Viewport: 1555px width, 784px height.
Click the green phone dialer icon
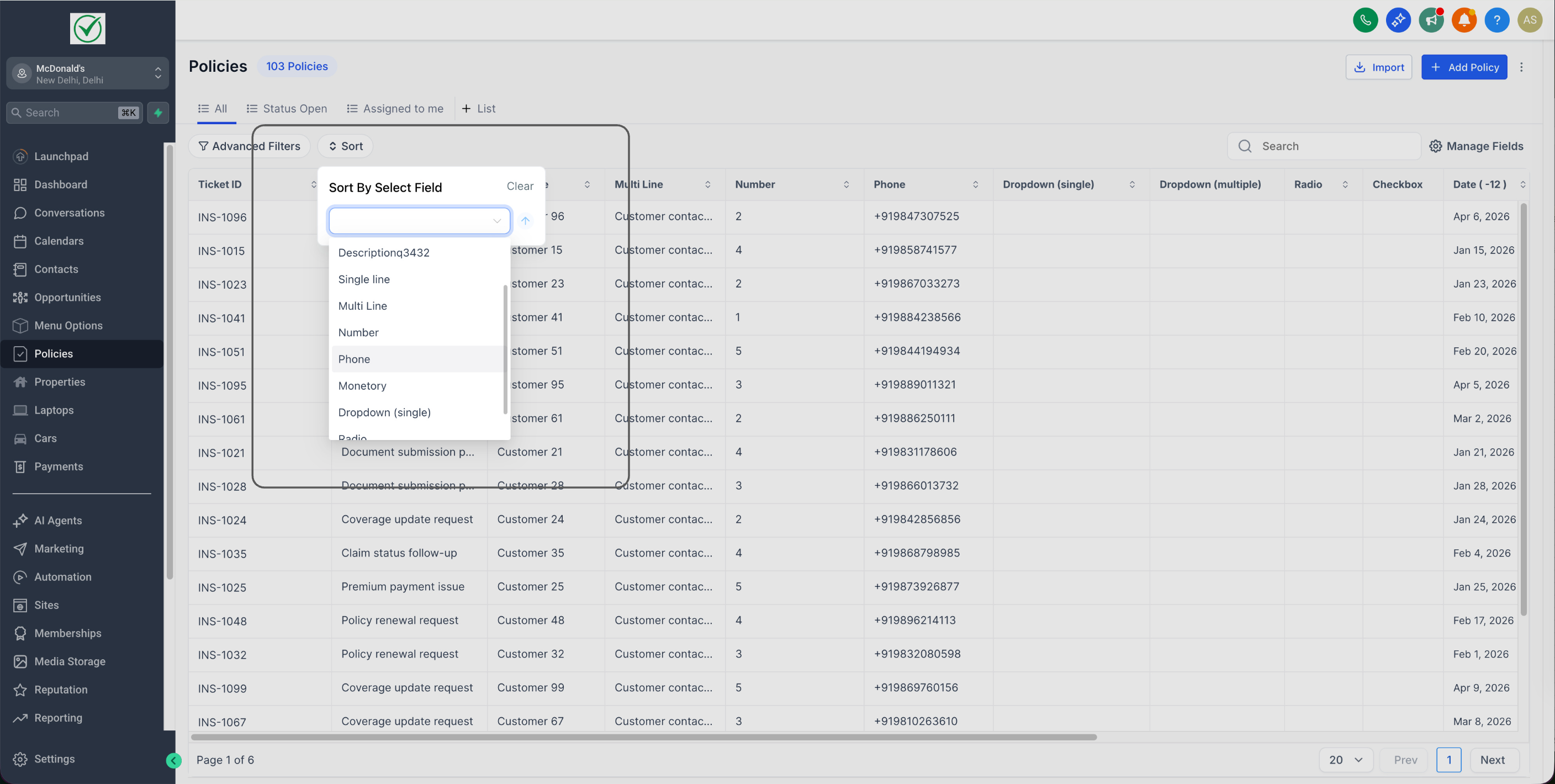click(1365, 20)
